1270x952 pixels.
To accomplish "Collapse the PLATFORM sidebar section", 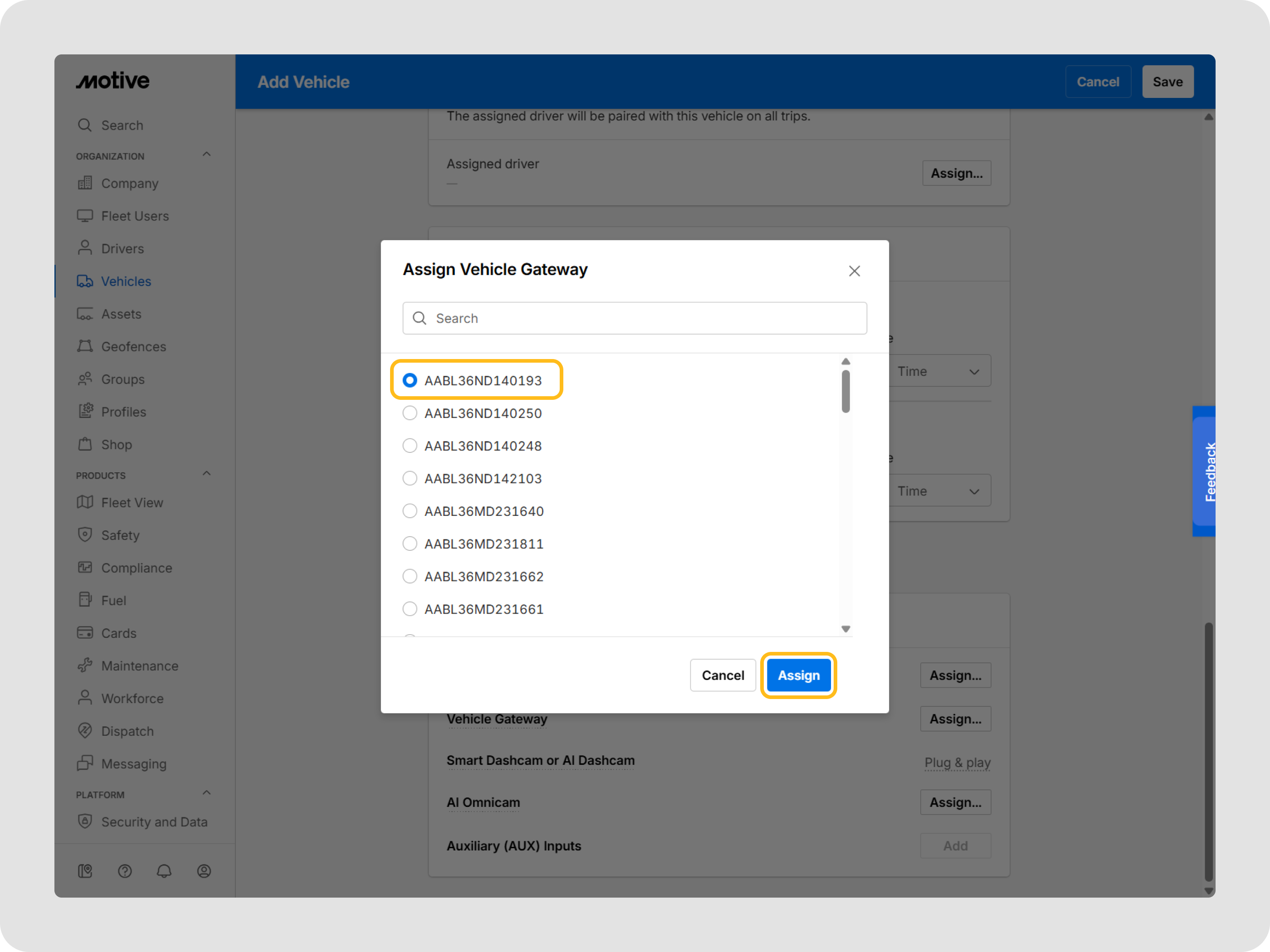I will click(207, 793).
